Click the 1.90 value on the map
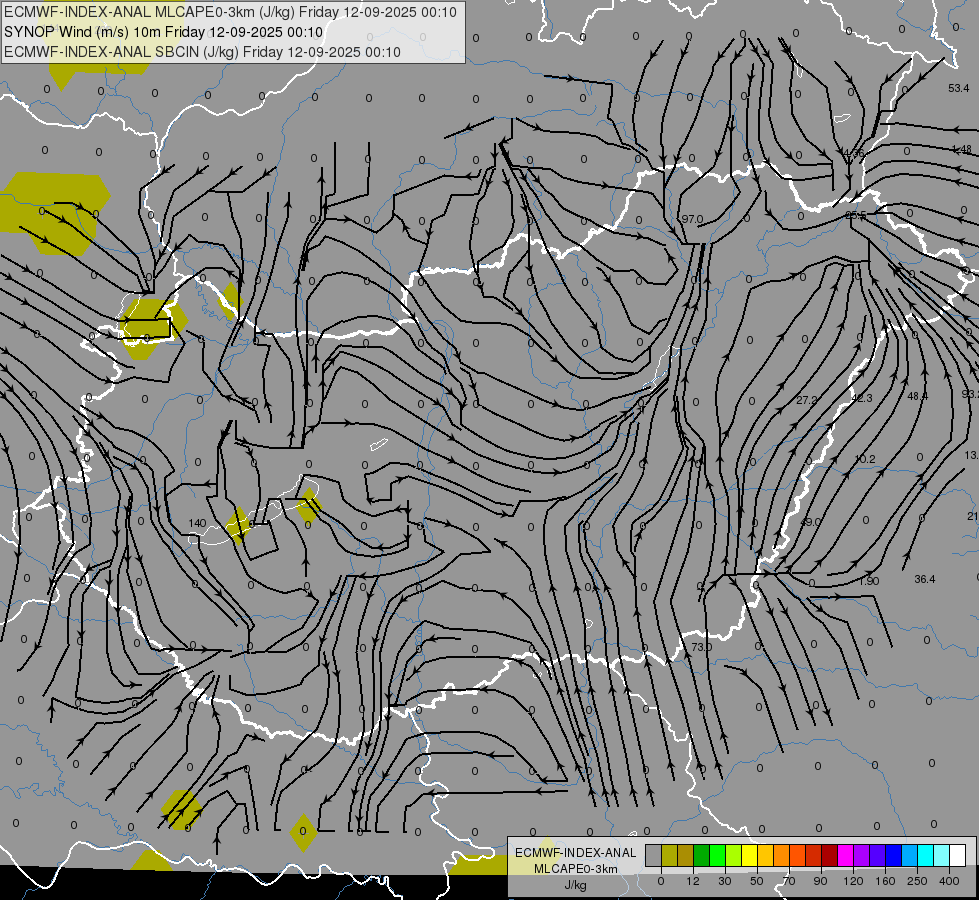 tap(868, 581)
